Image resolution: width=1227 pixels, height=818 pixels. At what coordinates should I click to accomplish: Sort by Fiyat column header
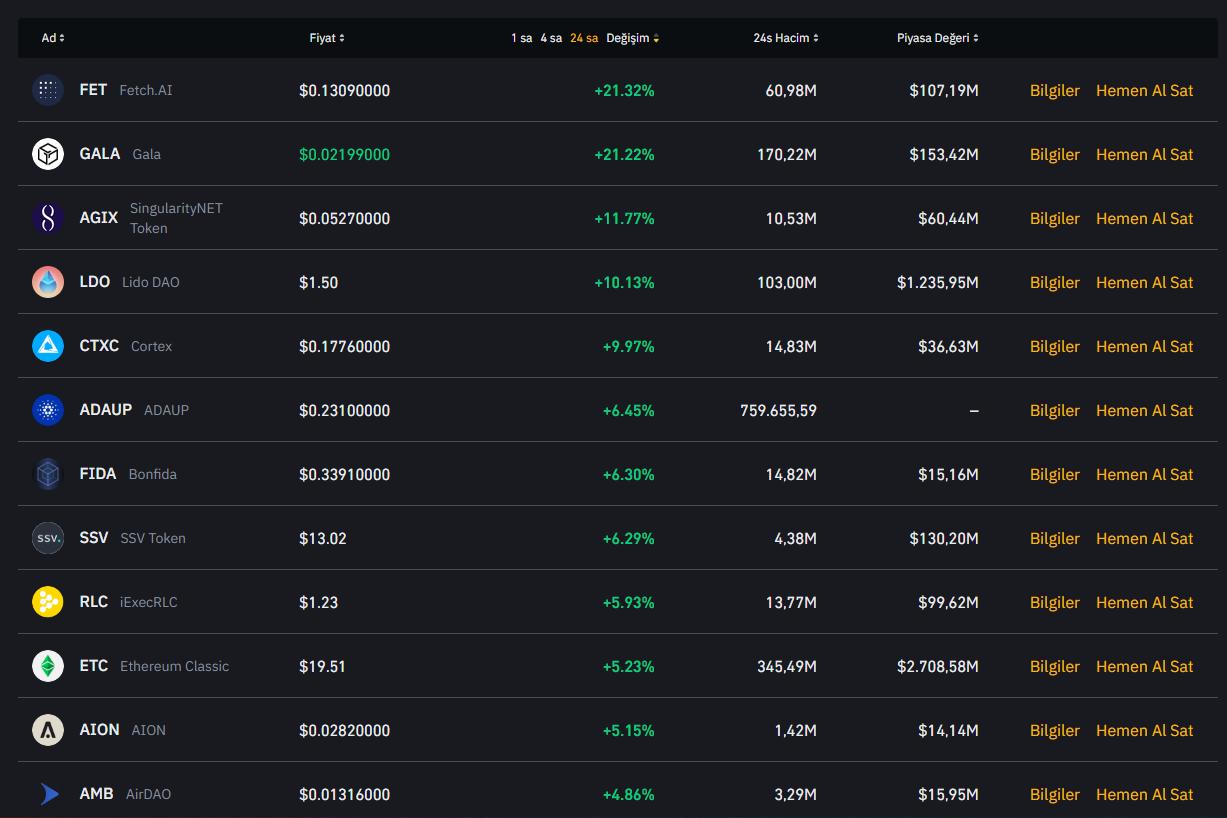tap(326, 38)
